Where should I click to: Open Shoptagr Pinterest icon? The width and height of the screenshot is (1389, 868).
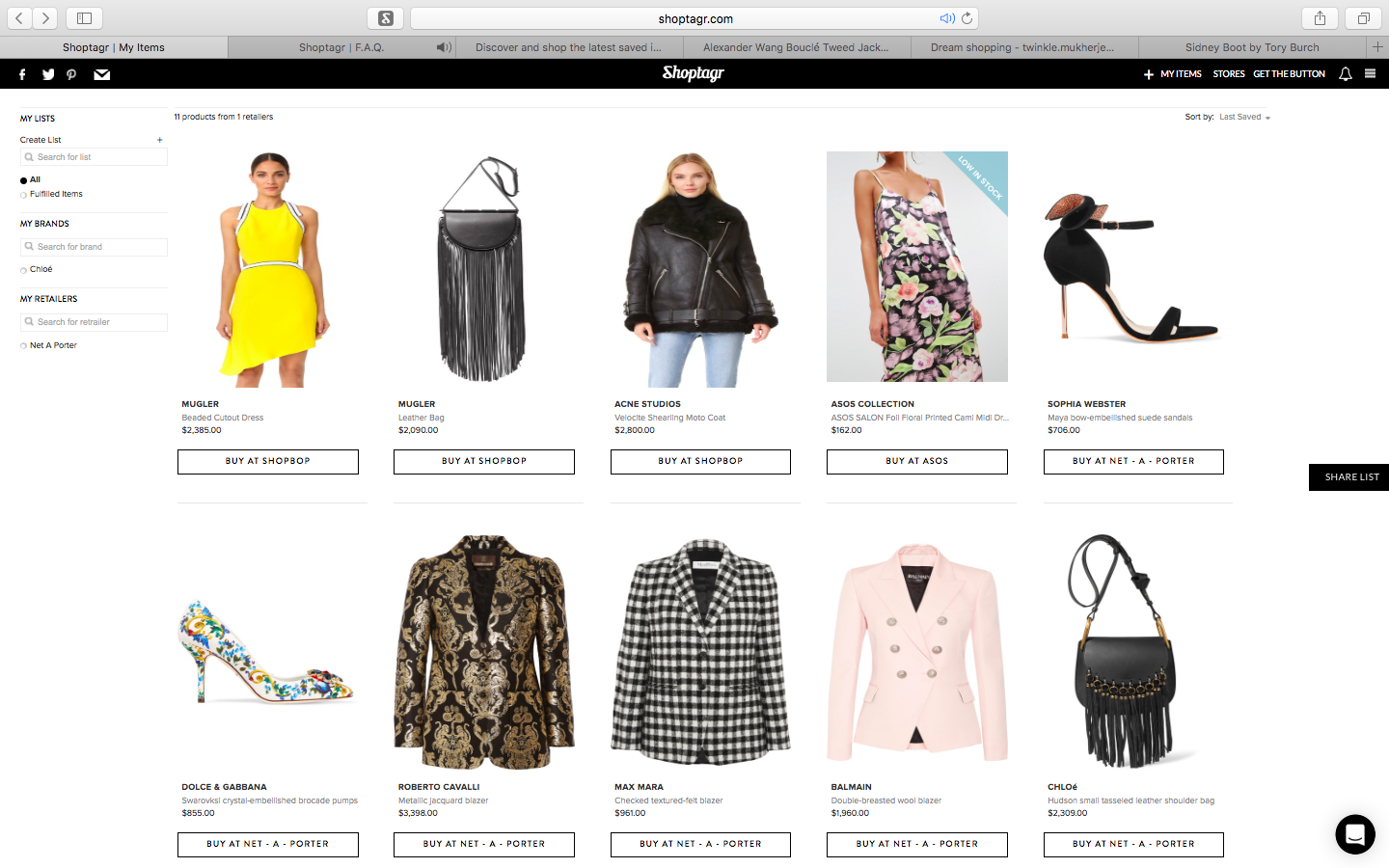tap(71, 74)
